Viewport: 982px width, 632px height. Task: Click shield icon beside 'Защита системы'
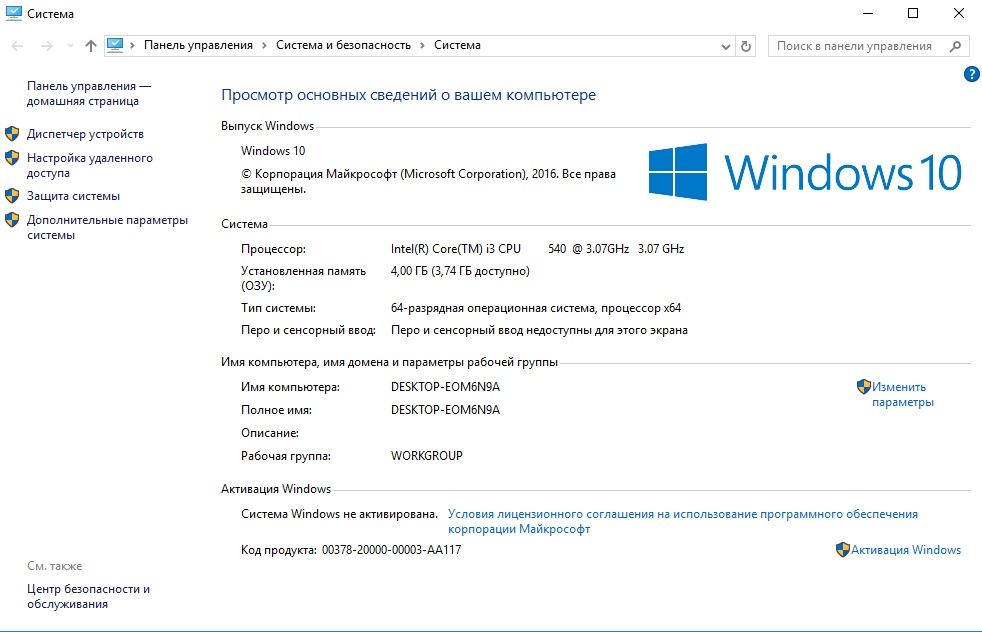(12, 195)
